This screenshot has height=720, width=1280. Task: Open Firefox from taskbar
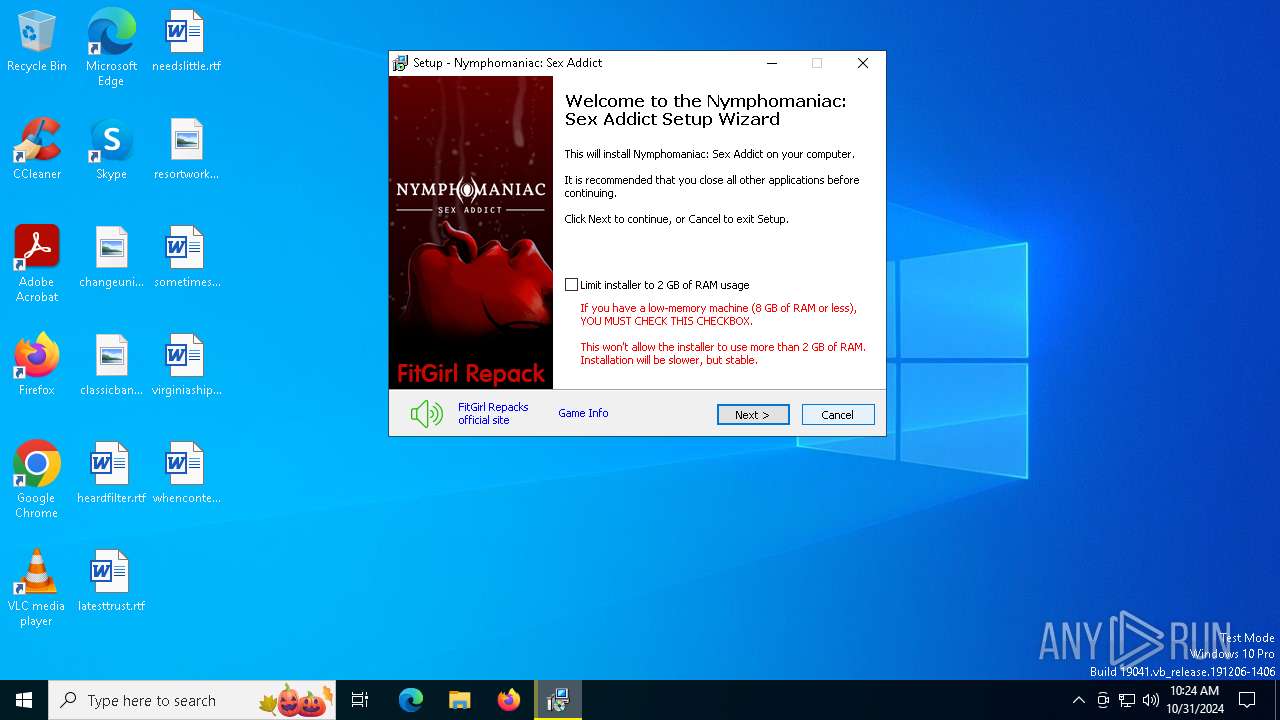[508, 700]
